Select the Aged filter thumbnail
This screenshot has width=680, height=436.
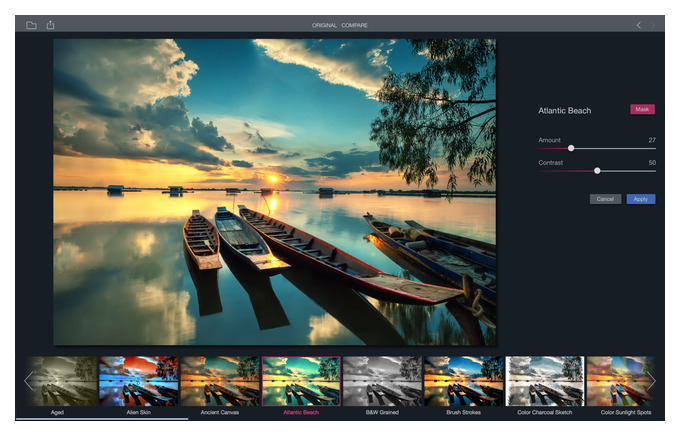pyautogui.click(x=61, y=381)
